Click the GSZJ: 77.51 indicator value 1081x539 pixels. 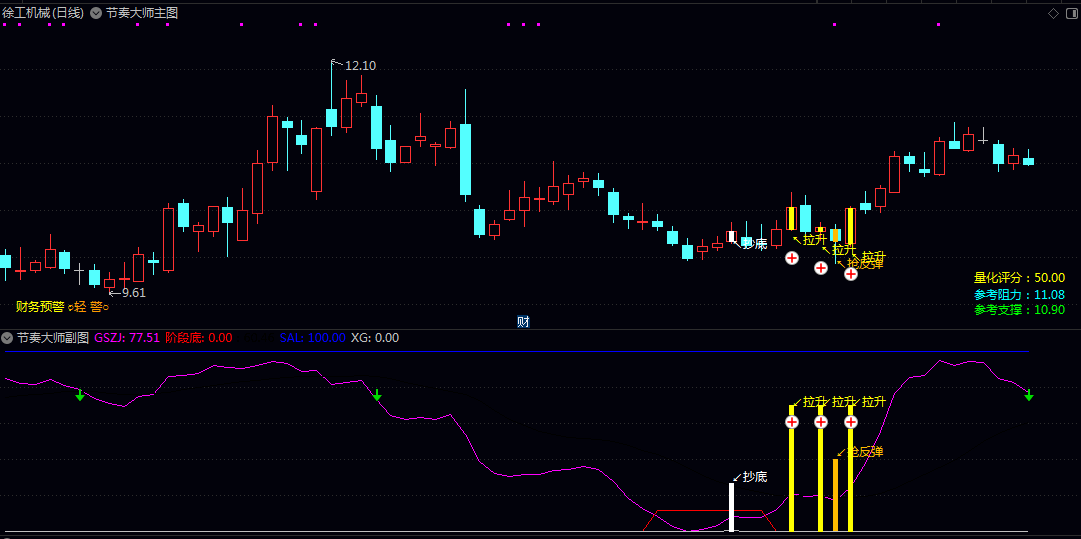pyautogui.click(x=128, y=338)
